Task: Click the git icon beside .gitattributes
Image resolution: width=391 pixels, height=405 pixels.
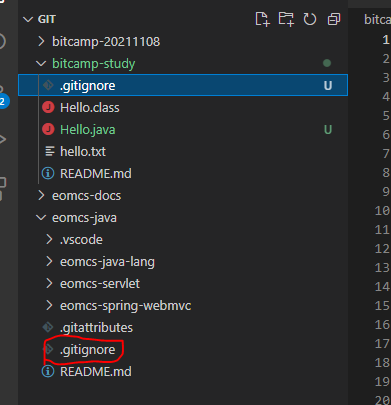Action: [x=48, y=327]
